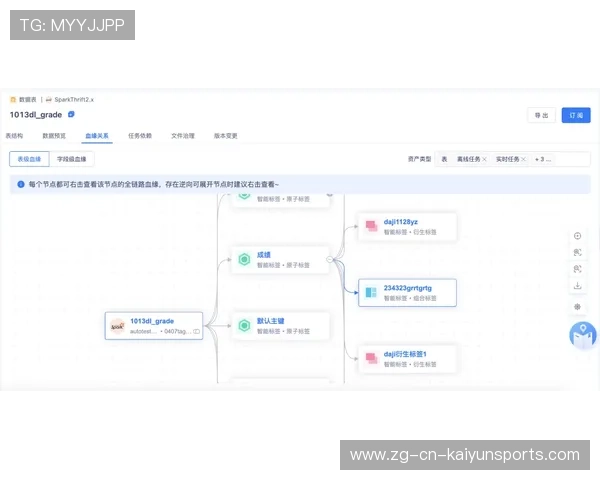Zoom in the lineage graph
Screen dimensions: 600x480
(x=577, y=236)
